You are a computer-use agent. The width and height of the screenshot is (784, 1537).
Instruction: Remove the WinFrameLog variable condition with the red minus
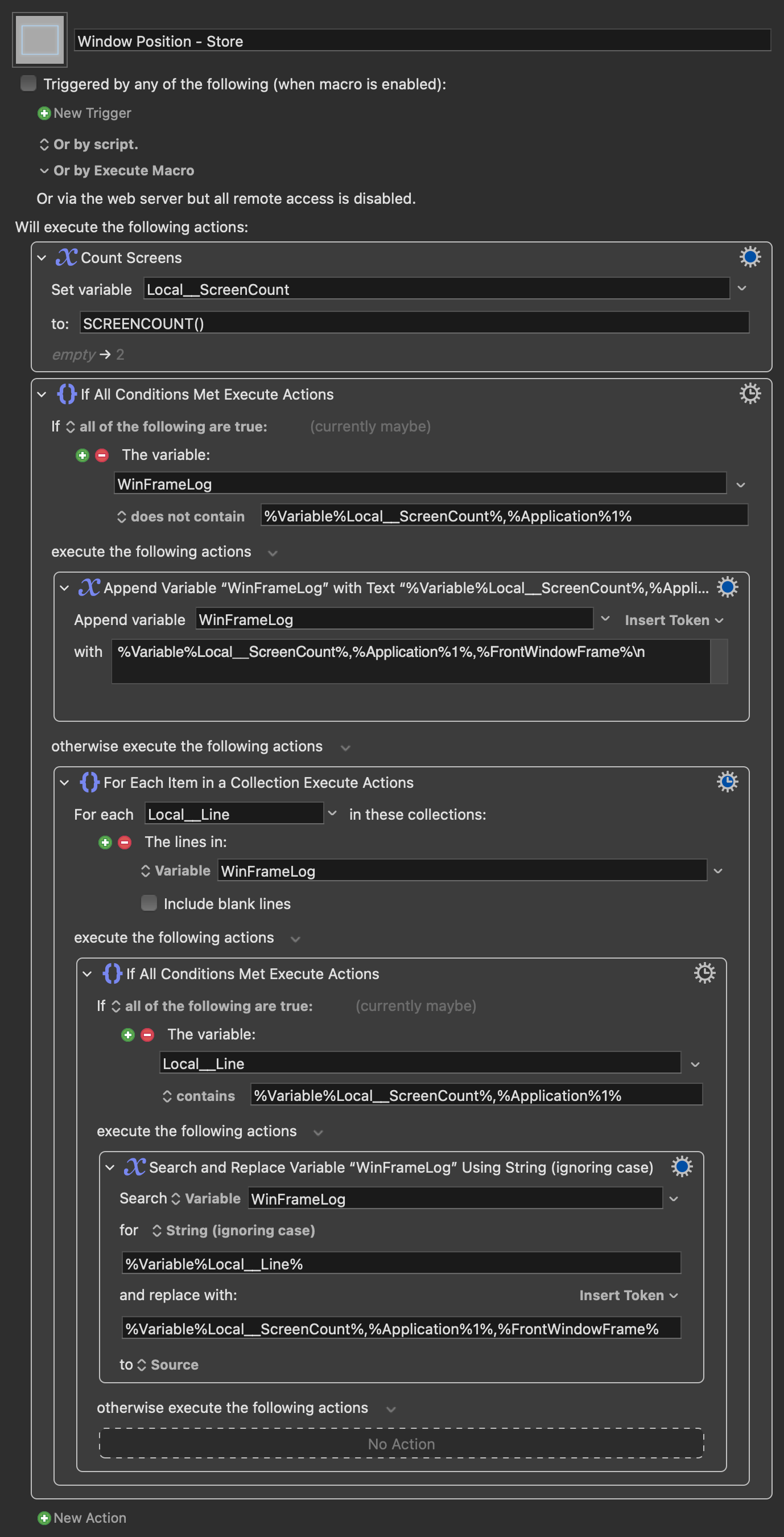point(102,455)
